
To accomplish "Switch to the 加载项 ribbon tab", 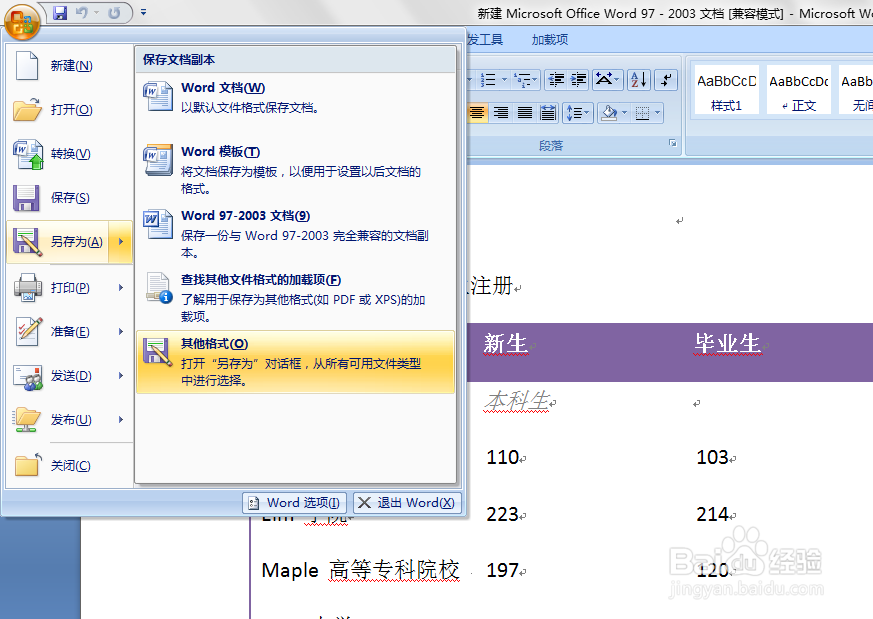I will coord(549,39).
